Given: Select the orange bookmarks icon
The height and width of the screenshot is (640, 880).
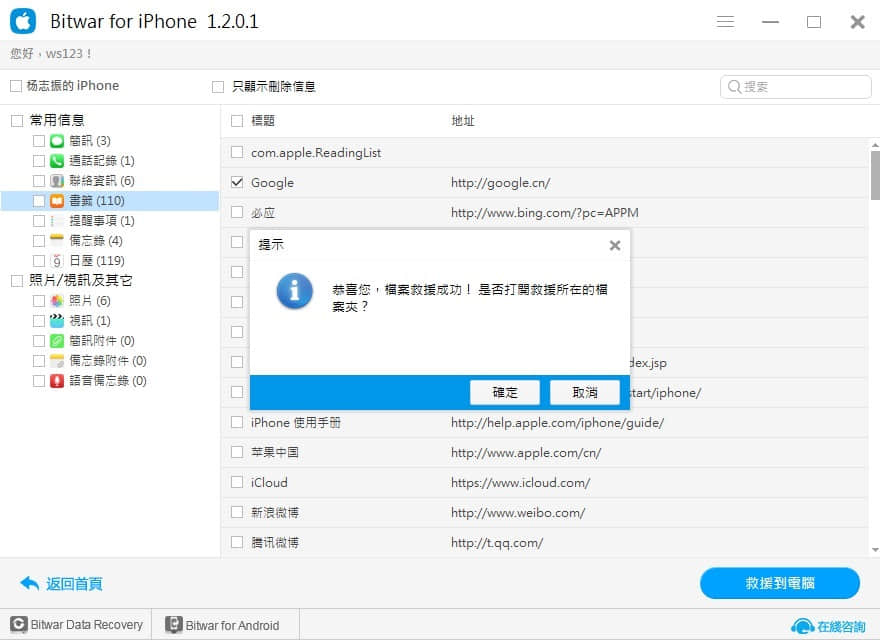Looking at the screenshot, I should pyautogui.click(x=57, y=201).
